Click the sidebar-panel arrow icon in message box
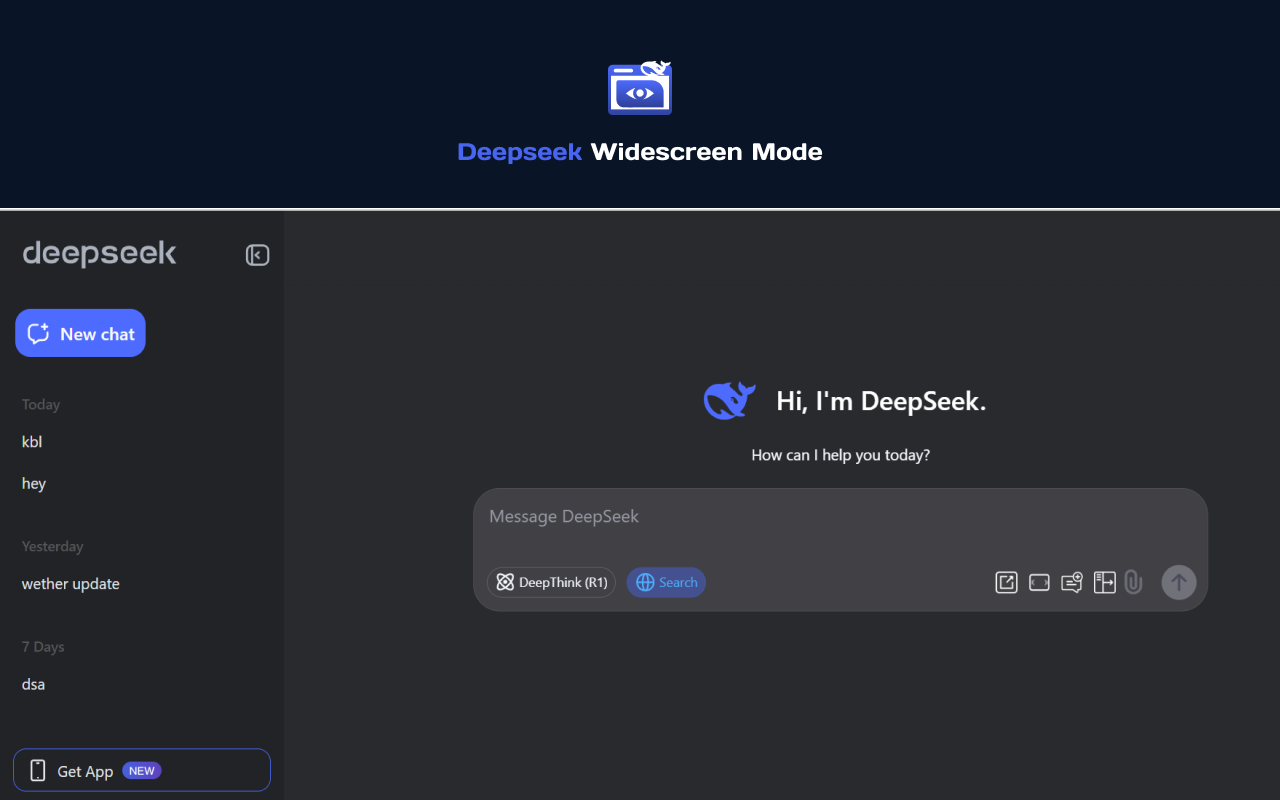This screenshot has height=800, width=1280. click(1104, 582)
